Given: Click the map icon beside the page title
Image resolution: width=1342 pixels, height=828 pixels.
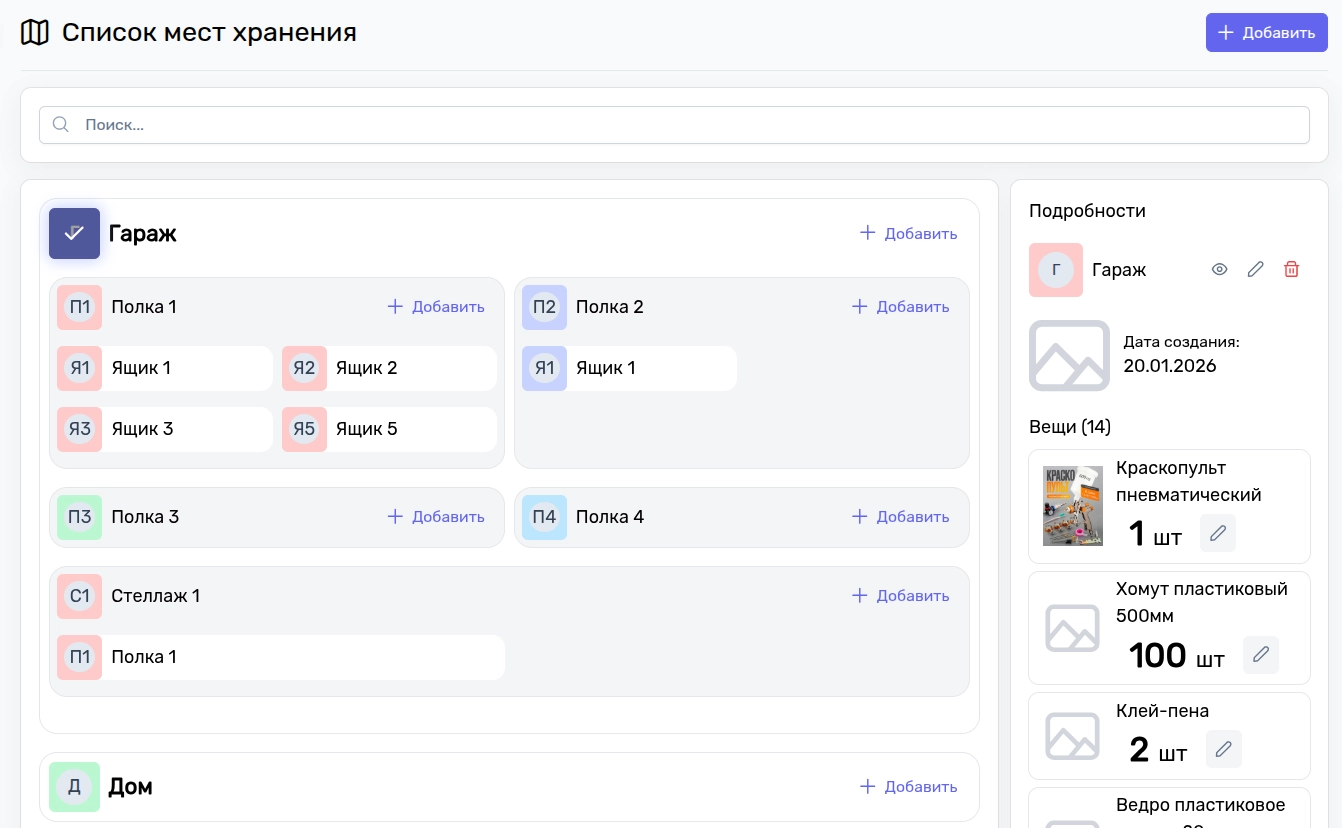Looking at the screenshot, I should (x=35, y=33).
